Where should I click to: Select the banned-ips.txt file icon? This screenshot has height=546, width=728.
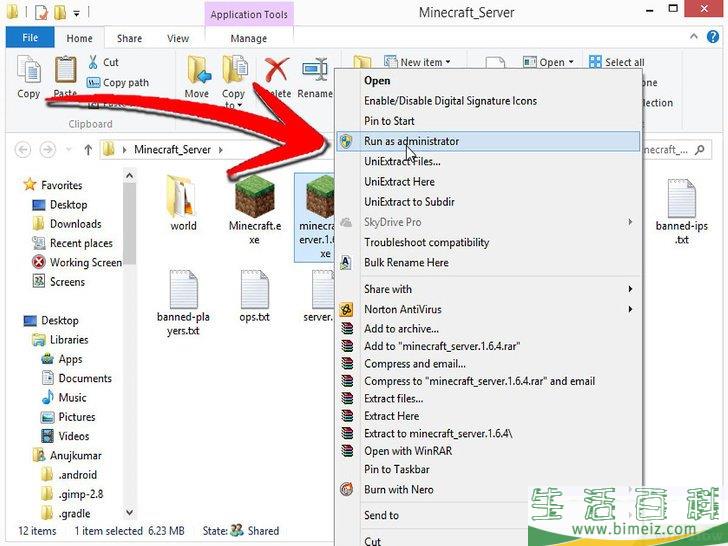[x=682, y=198]
